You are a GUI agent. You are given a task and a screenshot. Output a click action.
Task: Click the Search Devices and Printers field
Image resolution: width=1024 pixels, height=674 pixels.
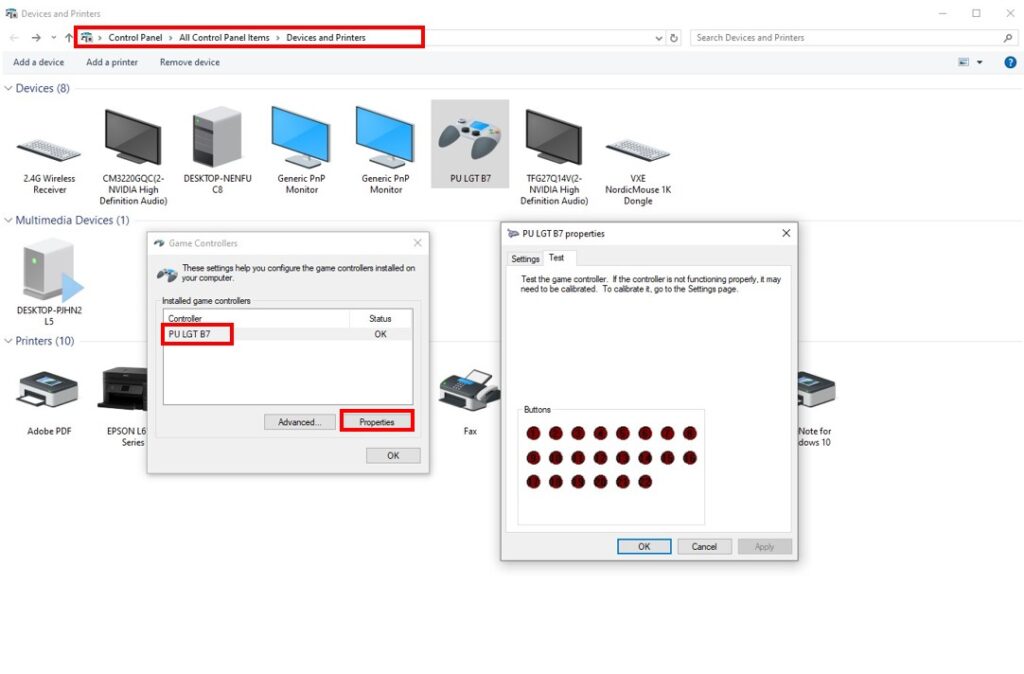[x=845, y=38]
